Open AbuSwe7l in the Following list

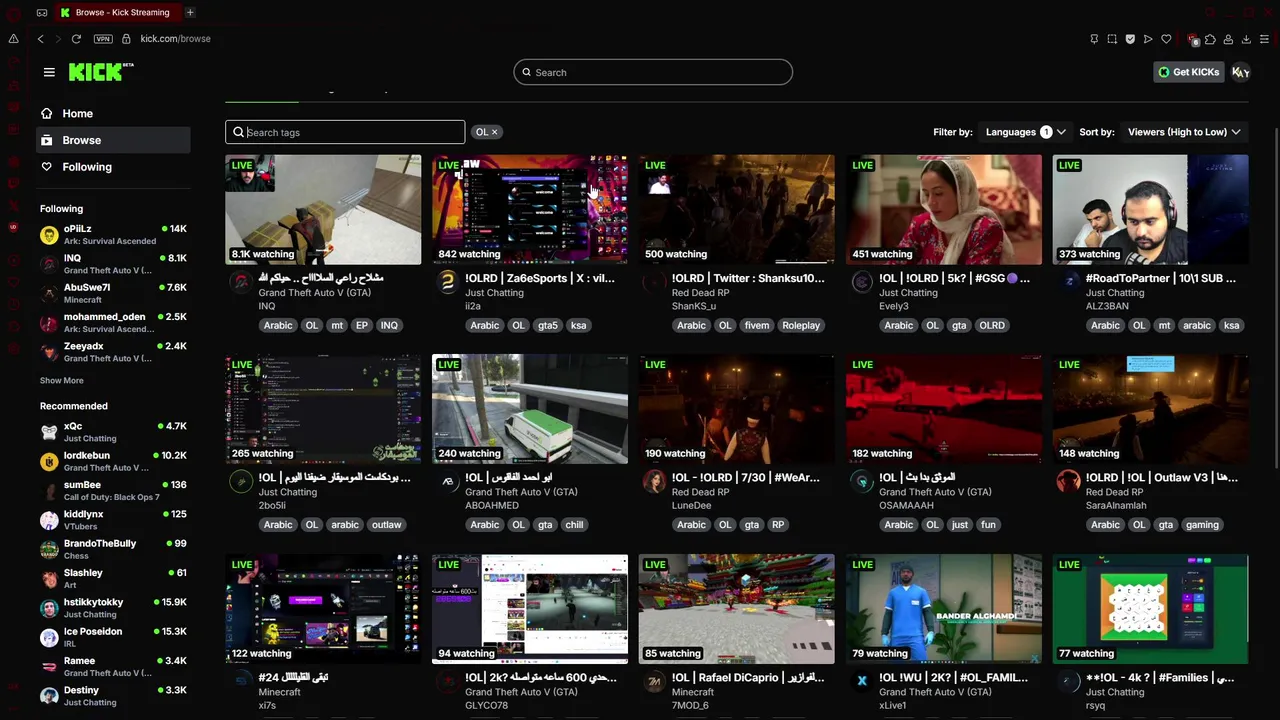click(x=113, y=293)
